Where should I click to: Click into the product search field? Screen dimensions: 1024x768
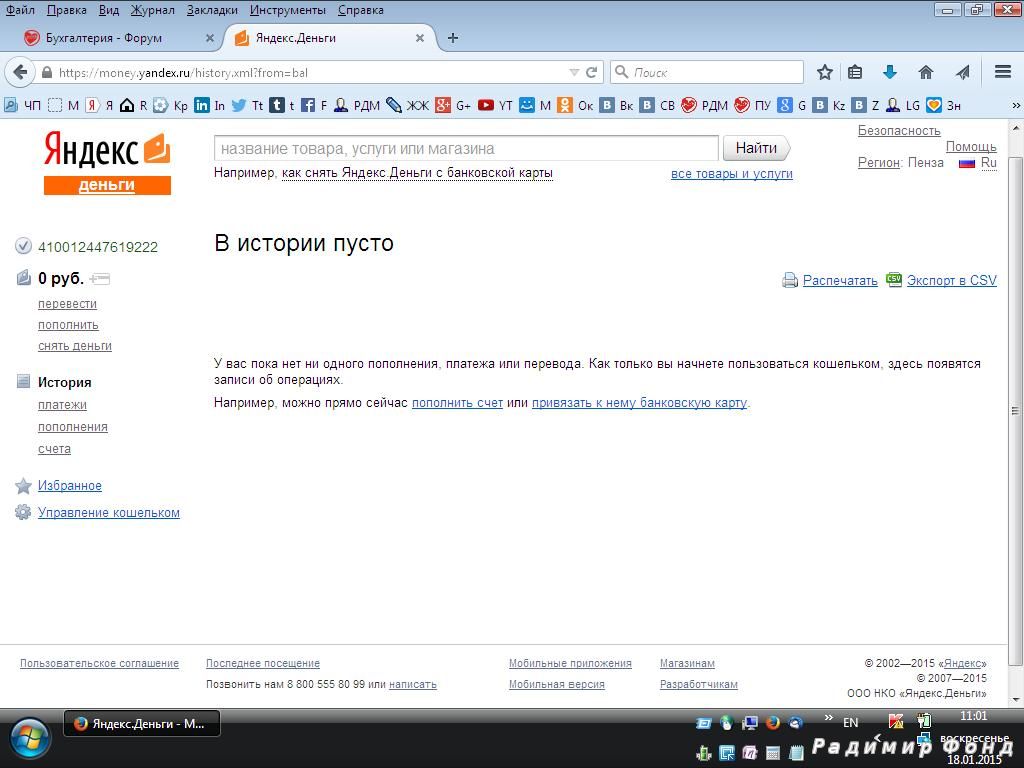(466, 148)
